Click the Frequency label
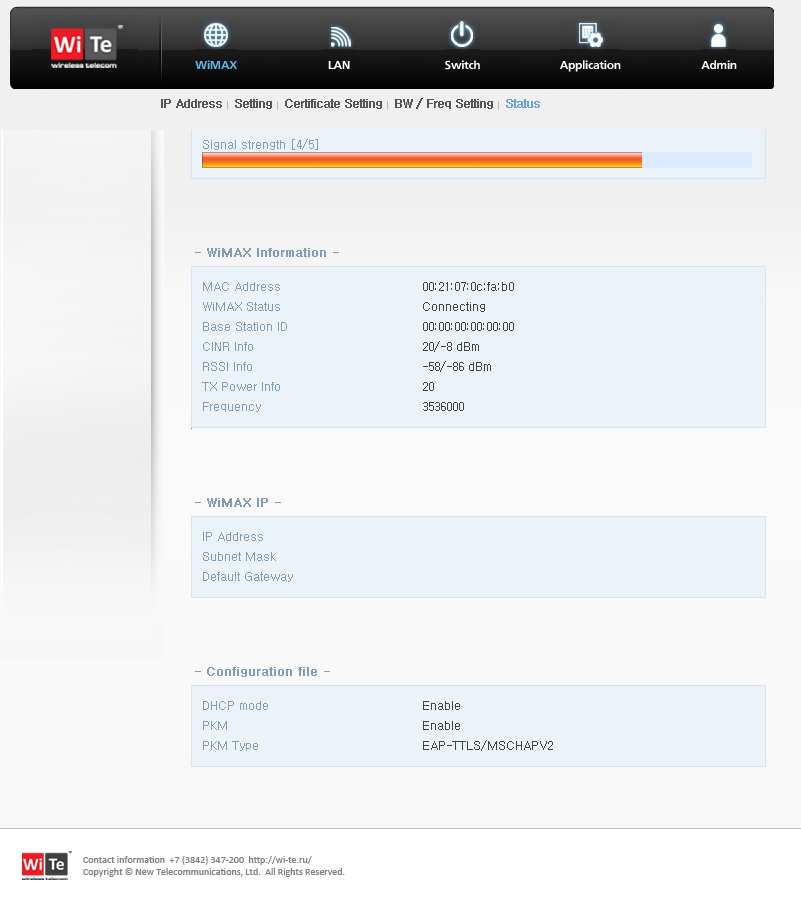This screenshot has height=901, width=801. (232, 407)
